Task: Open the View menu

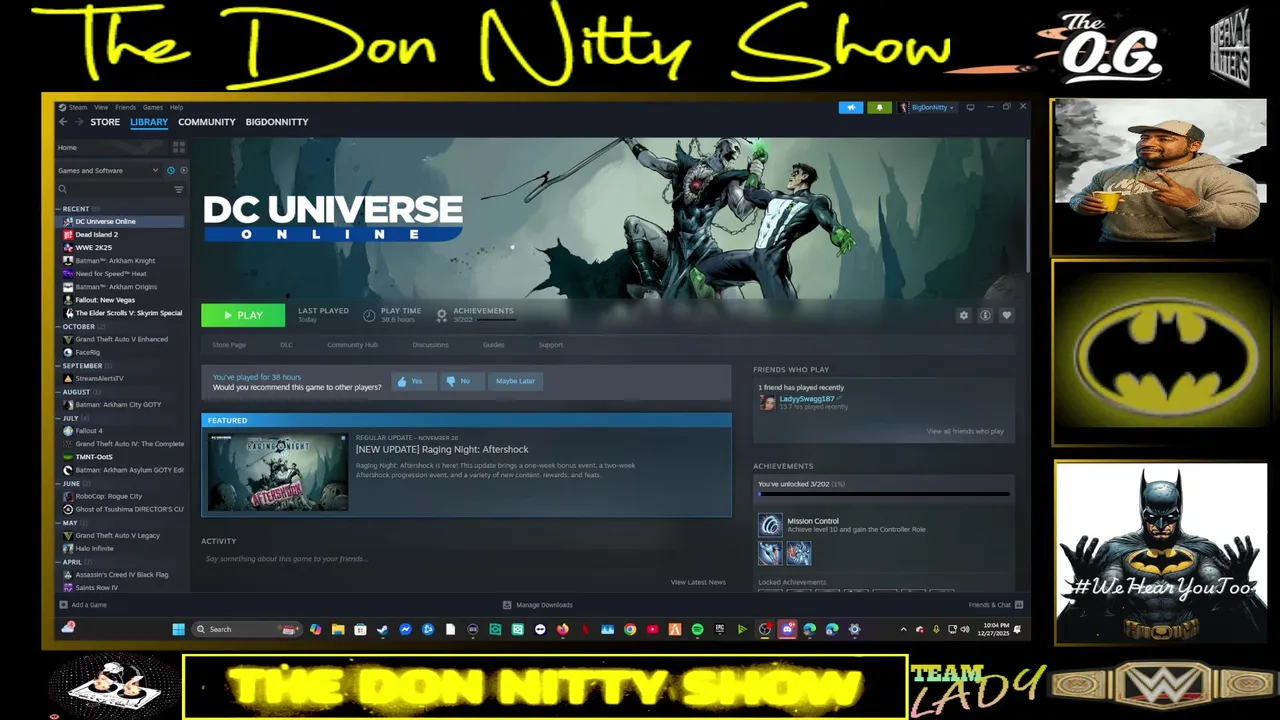Action: pyautogui.click(x=101, y=107)
